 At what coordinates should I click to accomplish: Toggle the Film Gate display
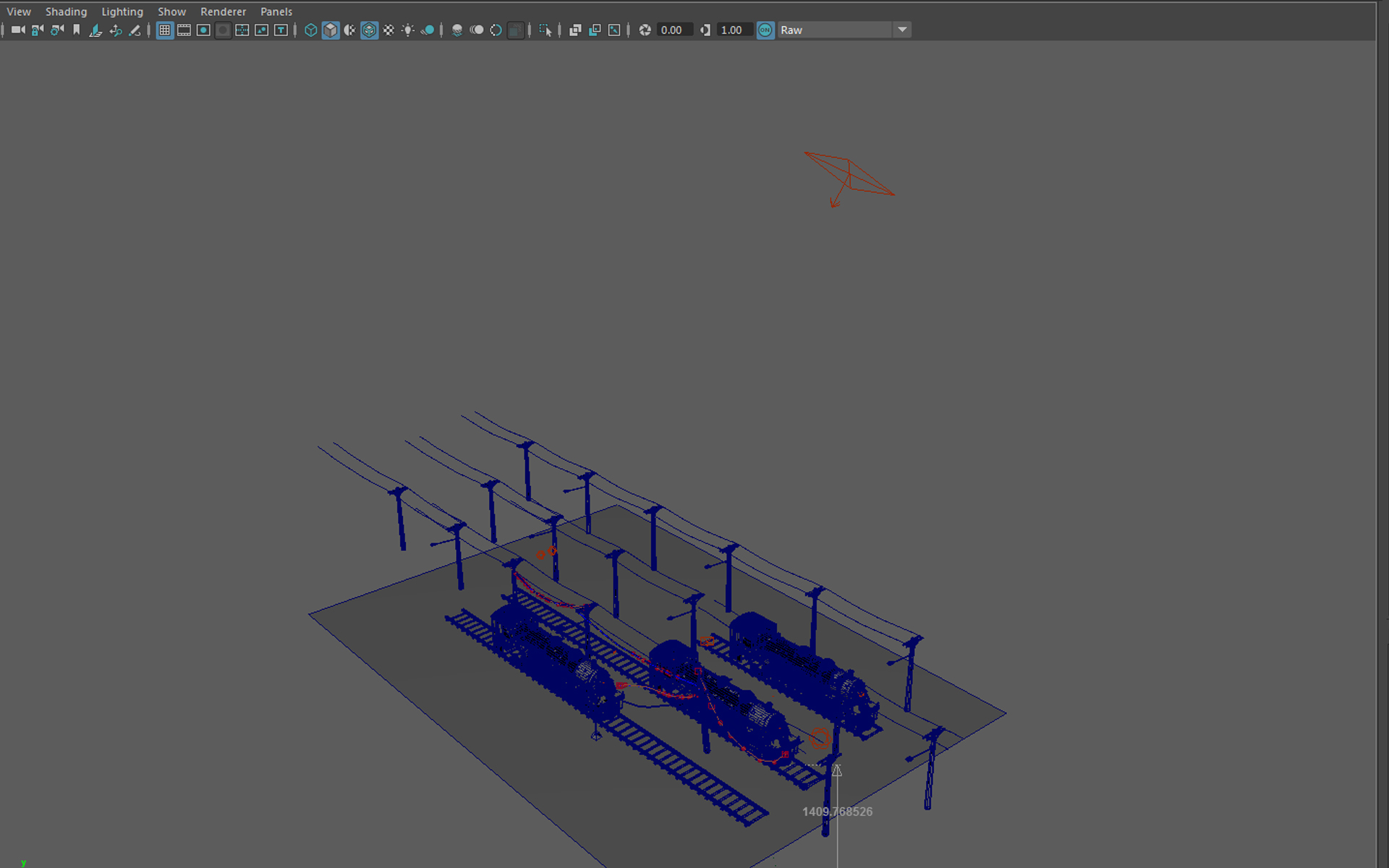[184, 30]
